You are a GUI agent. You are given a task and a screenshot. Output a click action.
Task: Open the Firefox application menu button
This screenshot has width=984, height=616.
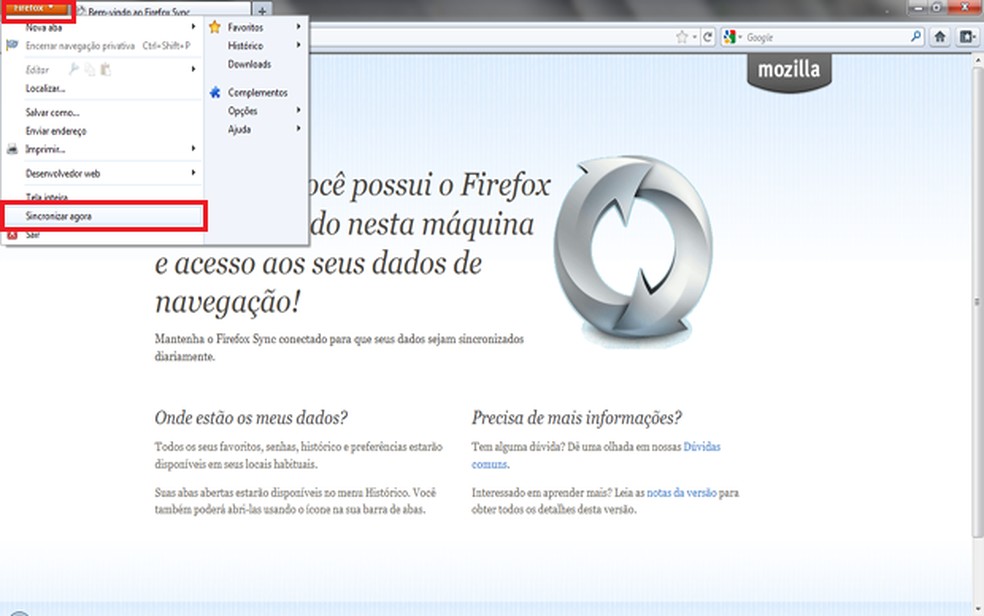click(38, 9)
